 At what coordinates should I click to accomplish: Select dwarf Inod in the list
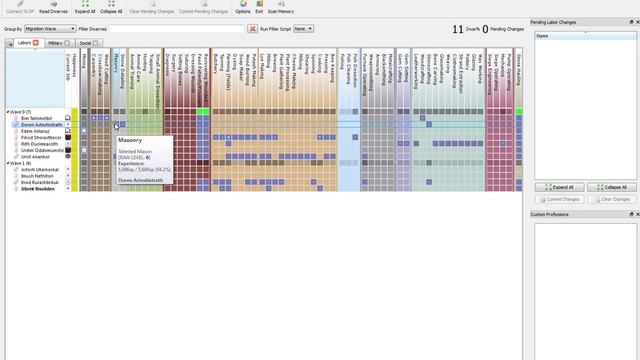coord(40,182)
